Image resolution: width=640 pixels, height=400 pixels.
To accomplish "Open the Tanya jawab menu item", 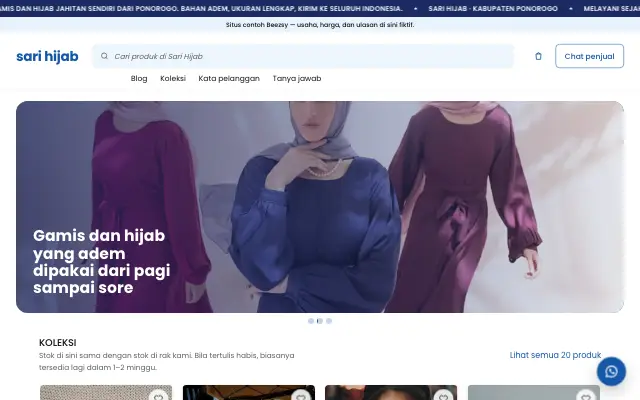I will (297, 78).
